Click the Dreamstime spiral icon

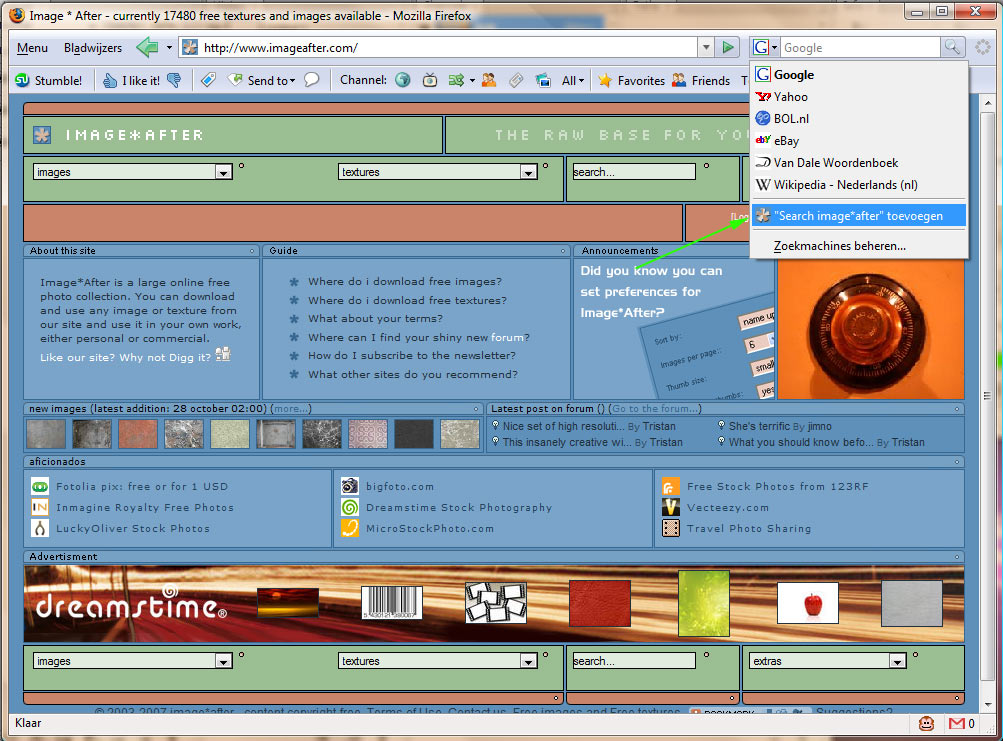[350, 507]
